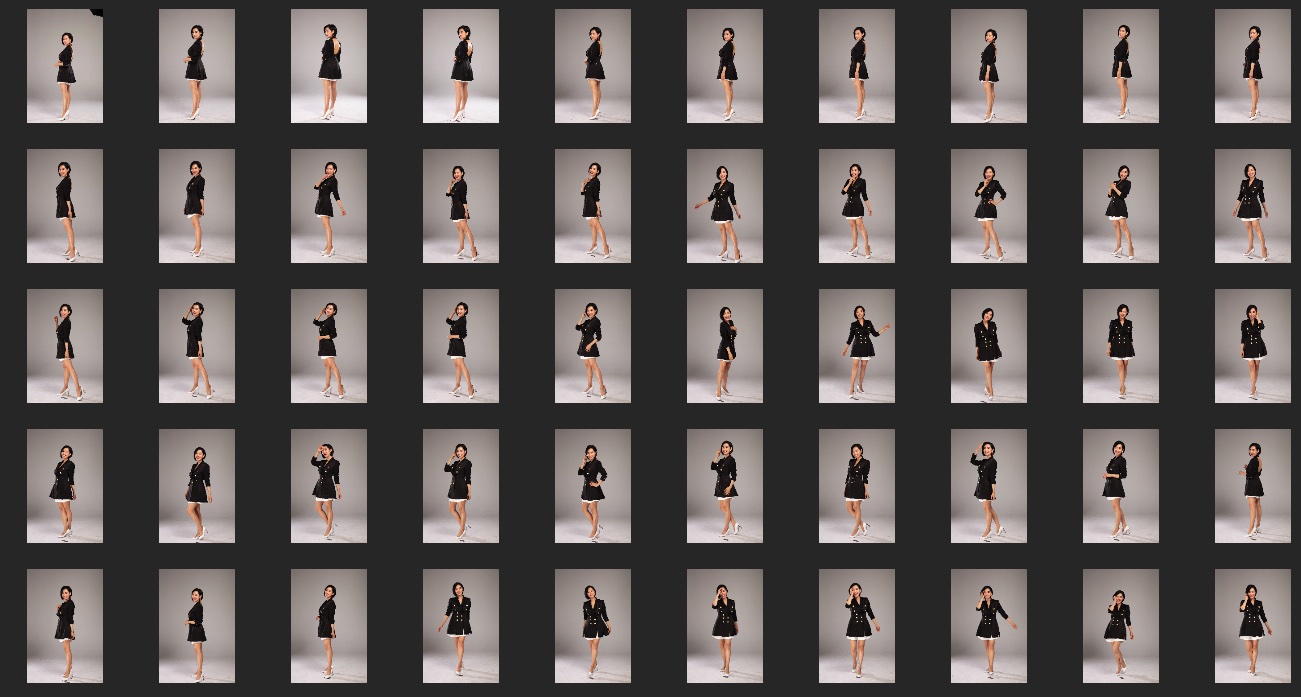1301x697 pixels.
Task: Select the eighth thumbnail in the bottom row
Action: point(989,626)
